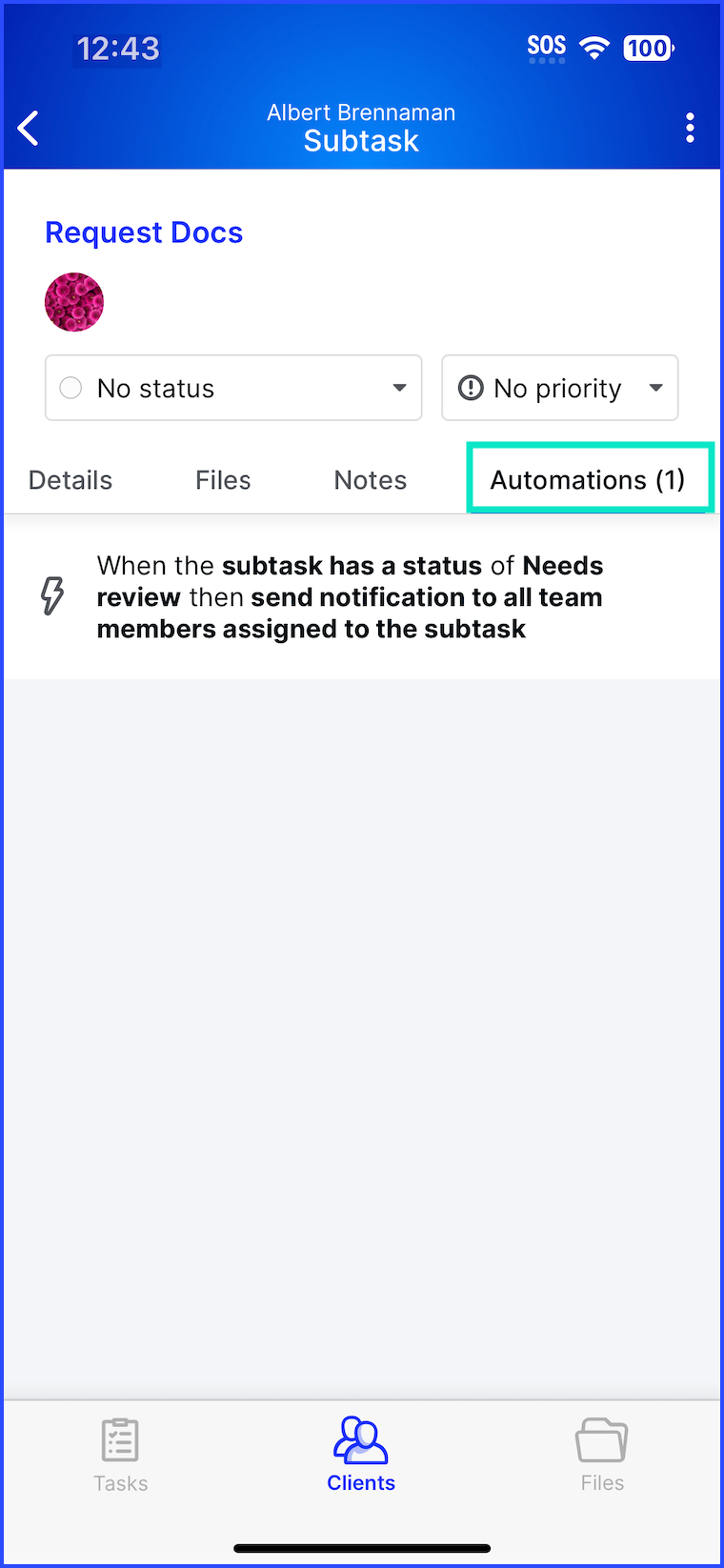
Task: Open the three-dot more options menu
Action: pyautogui.click(x=690, y=128)
